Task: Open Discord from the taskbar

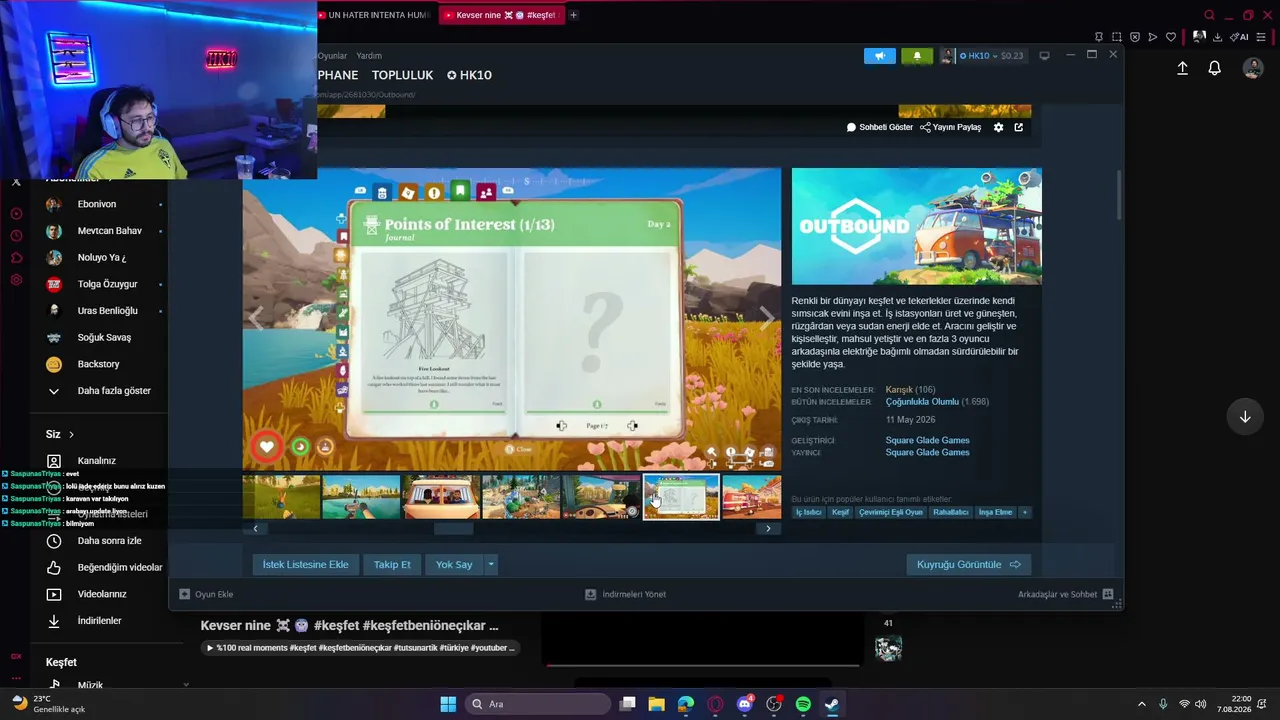Action: click(x=744, y=704)
